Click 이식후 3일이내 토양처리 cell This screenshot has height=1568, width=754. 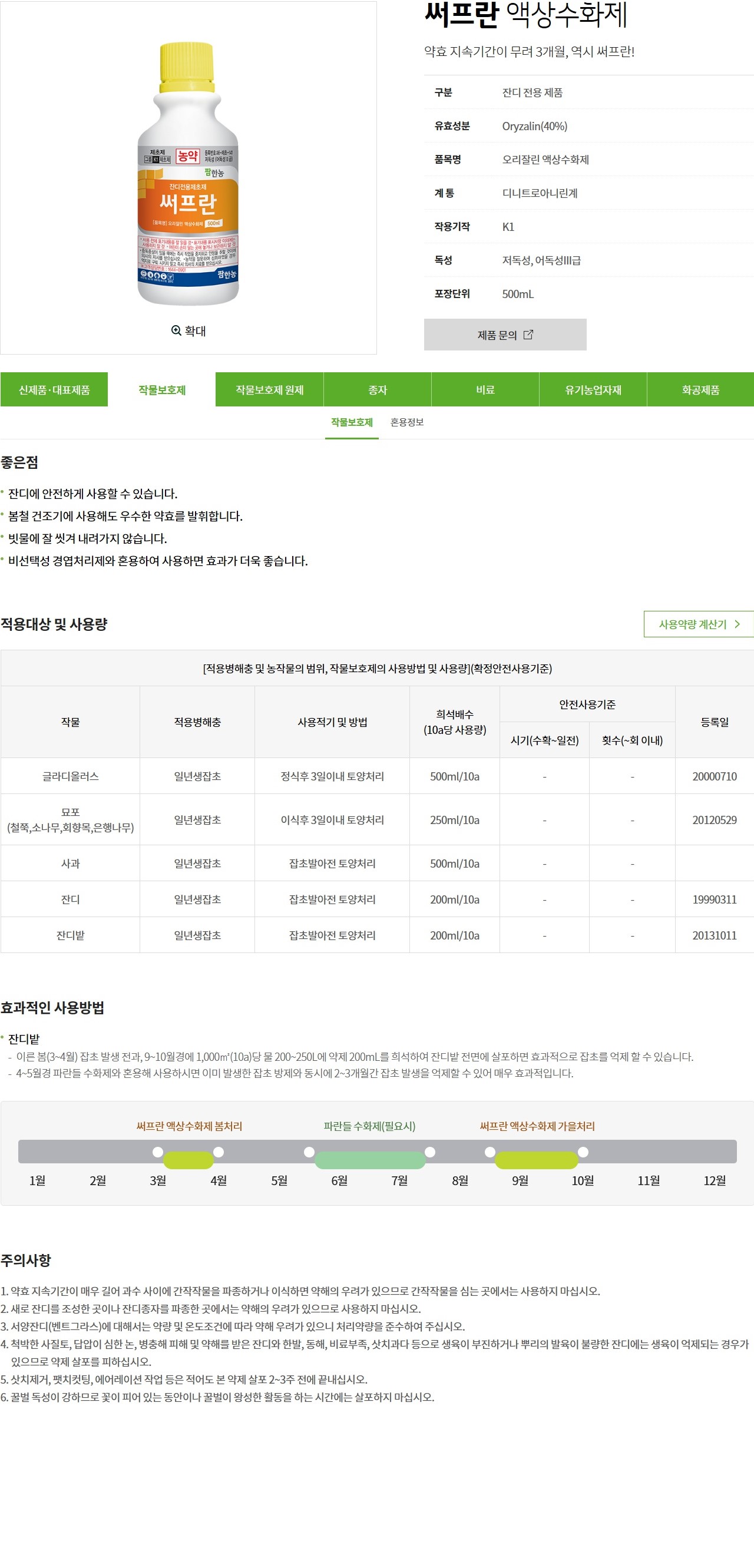(332, 820)
